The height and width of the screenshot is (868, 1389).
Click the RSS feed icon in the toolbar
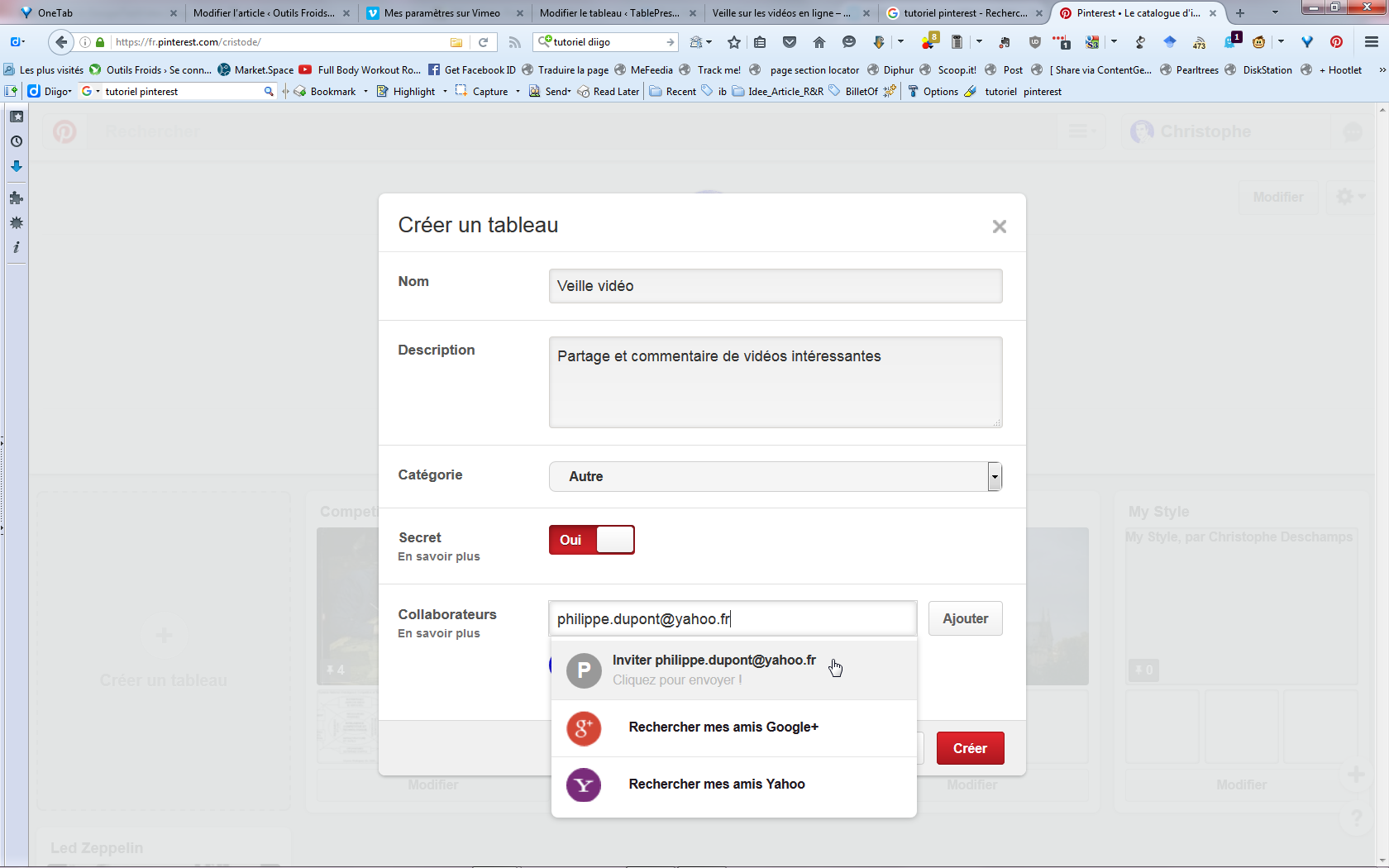coord(514,42)
